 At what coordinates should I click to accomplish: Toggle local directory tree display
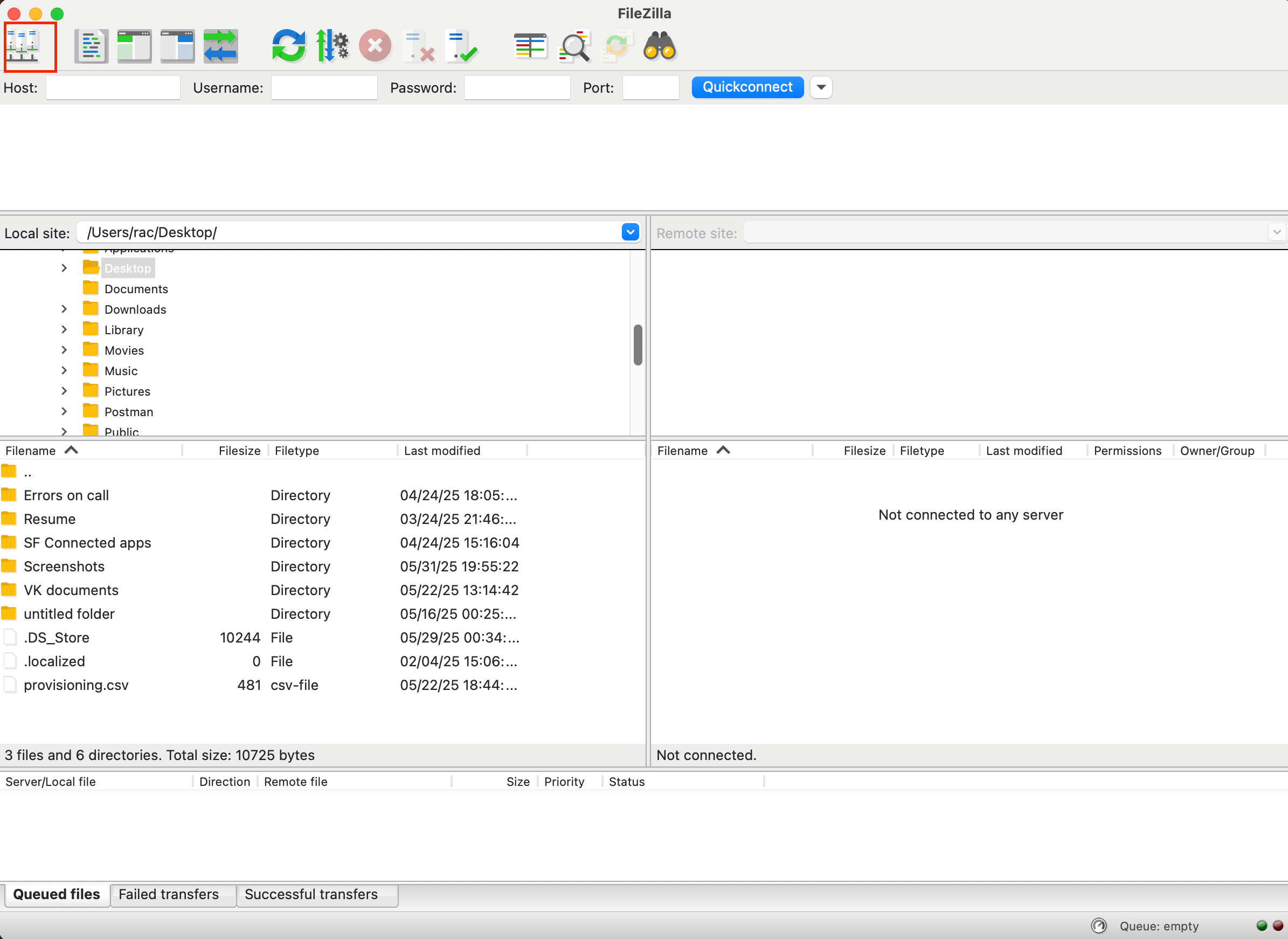click(x=134, y=46)
